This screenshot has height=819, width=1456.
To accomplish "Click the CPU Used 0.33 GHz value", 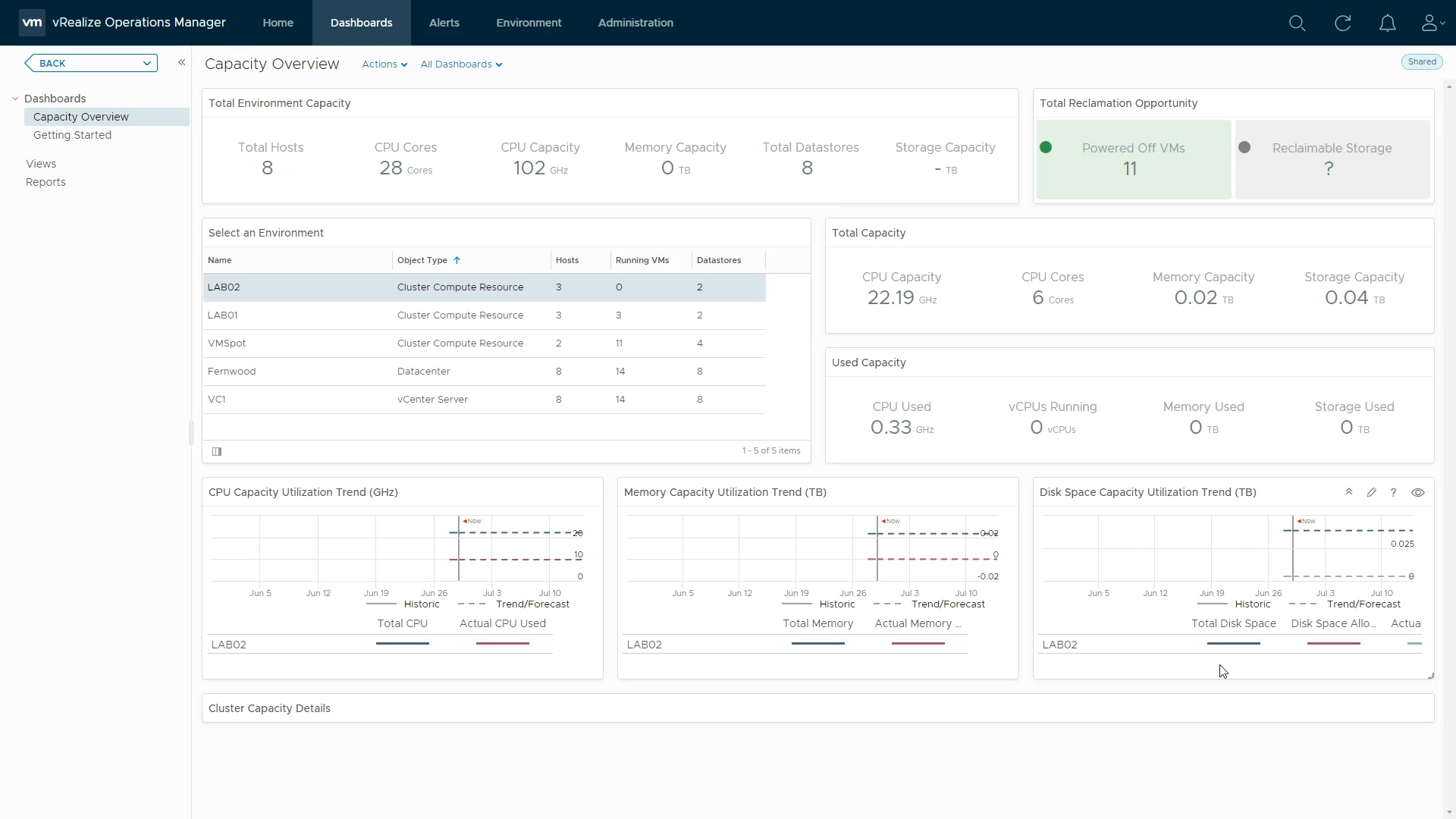I will click(x=902, y=428).
